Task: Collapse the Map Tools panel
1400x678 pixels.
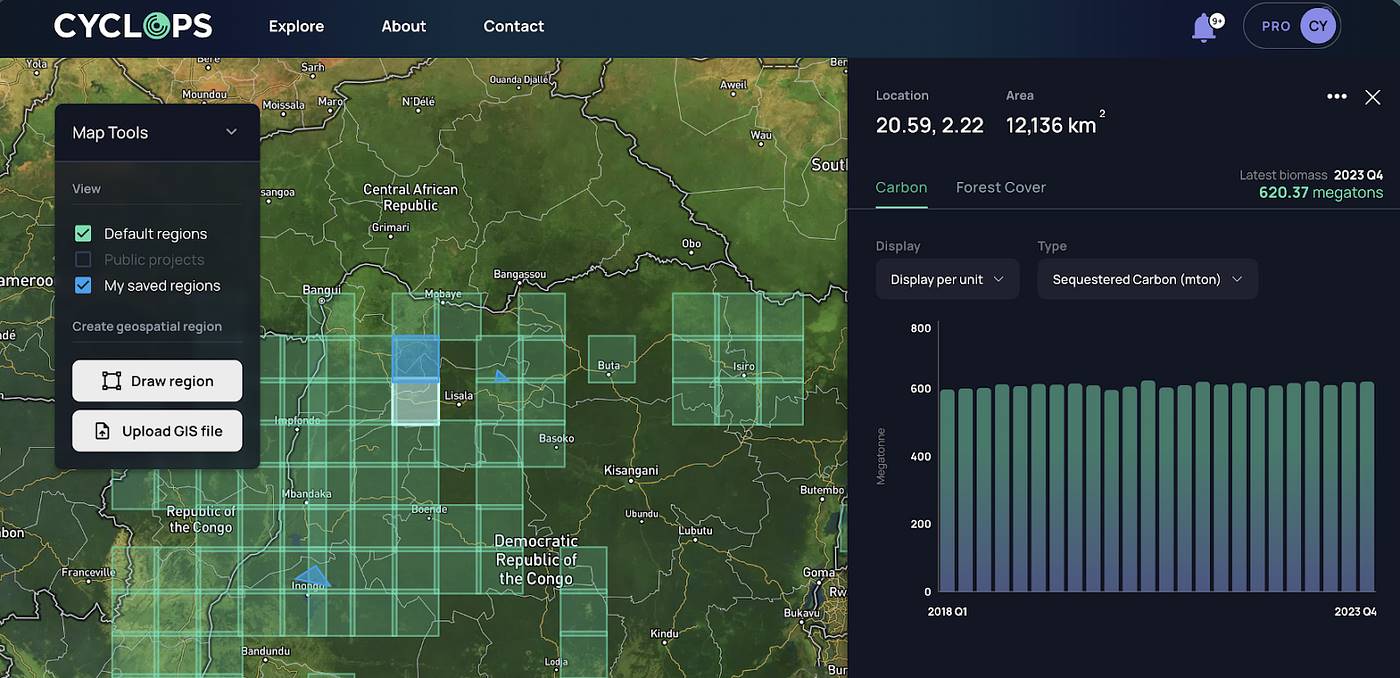Action: click(x=231, y=133)
